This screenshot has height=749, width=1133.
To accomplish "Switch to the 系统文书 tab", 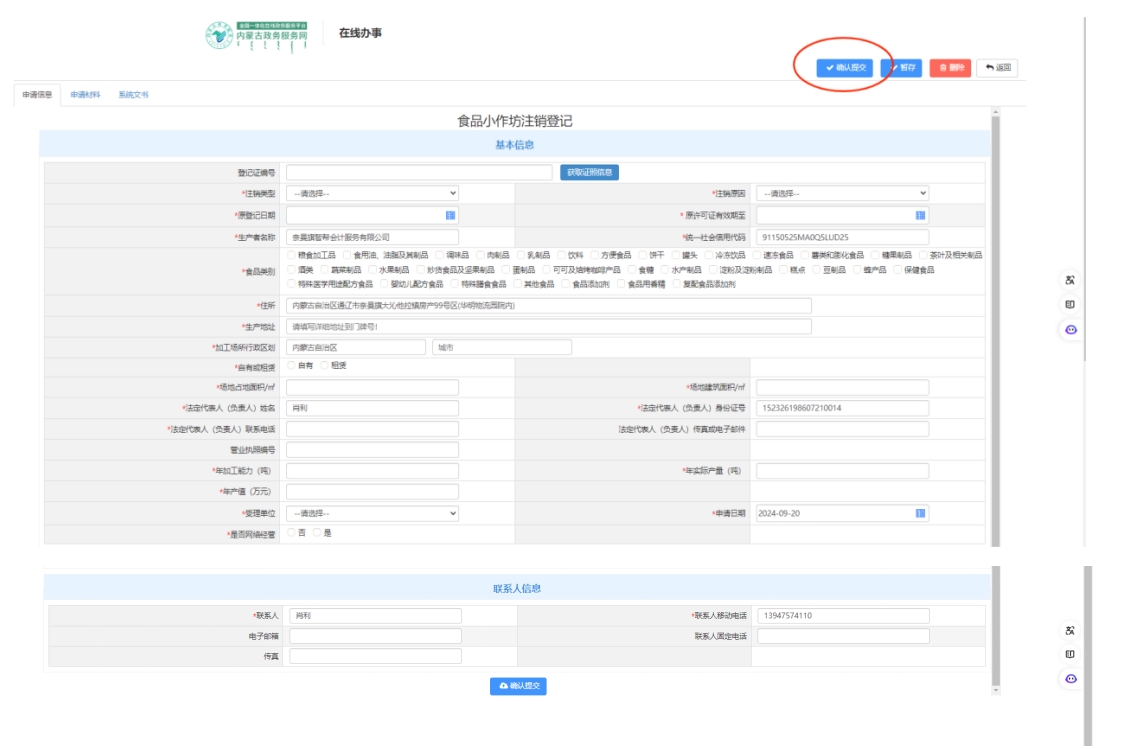I will (x=133, y=95).
